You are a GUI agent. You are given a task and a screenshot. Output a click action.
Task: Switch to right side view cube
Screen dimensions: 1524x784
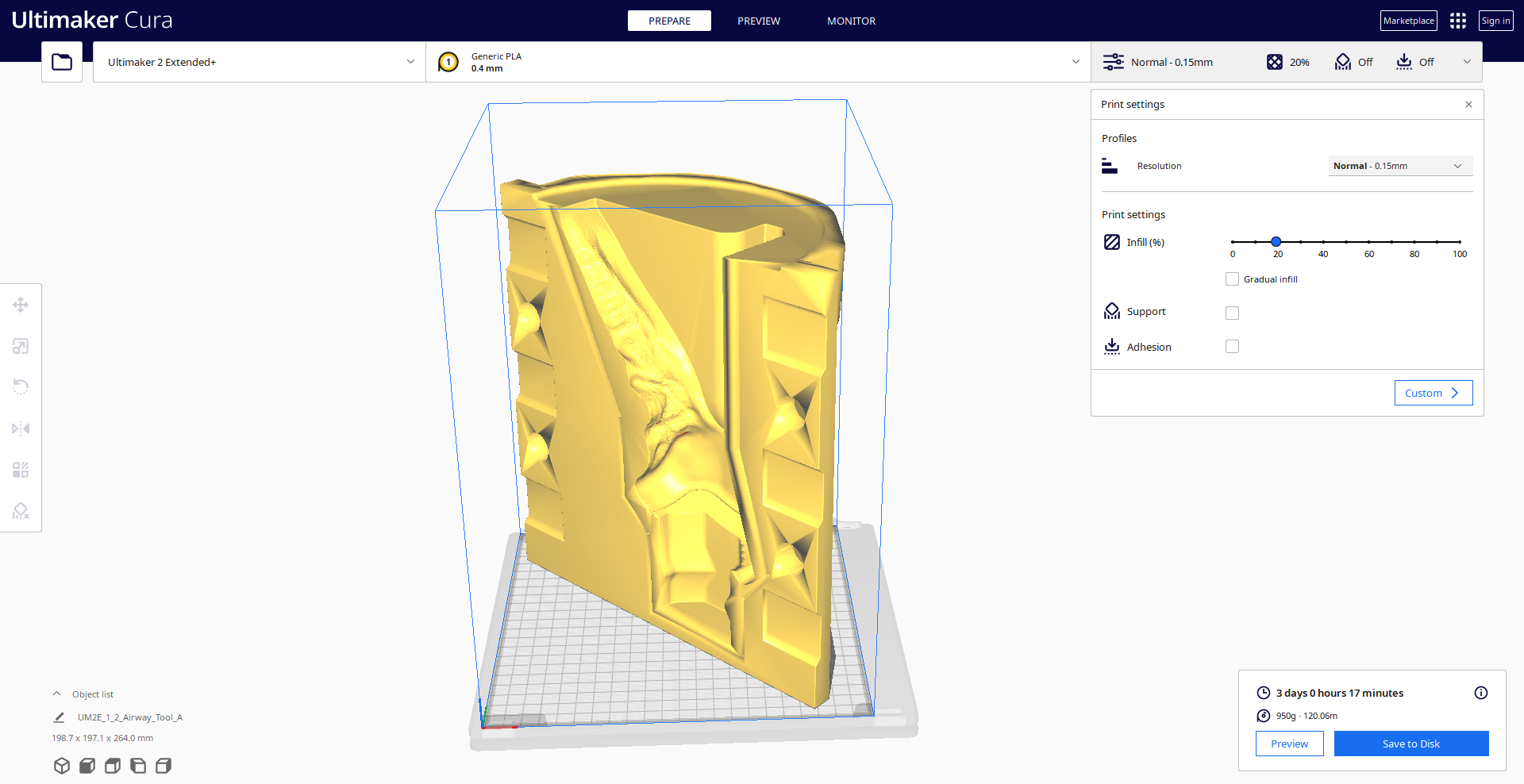click(164, 766)
